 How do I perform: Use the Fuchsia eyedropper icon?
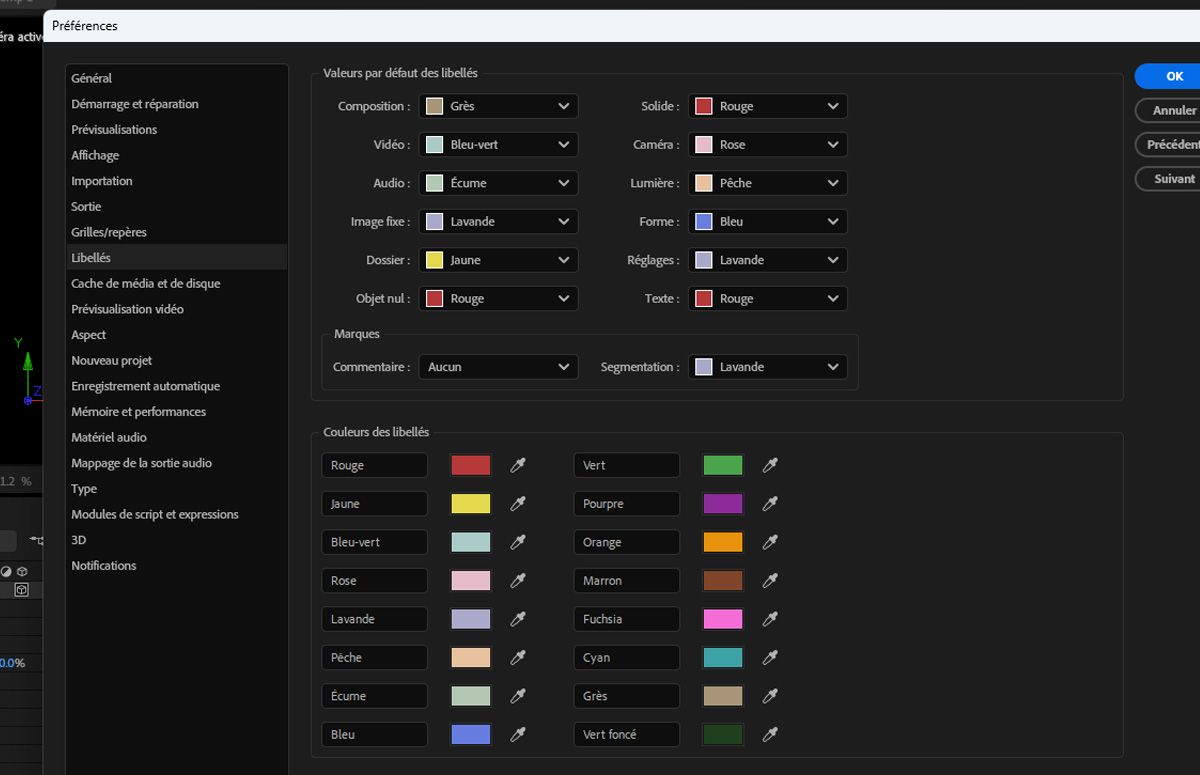(770, 619)
